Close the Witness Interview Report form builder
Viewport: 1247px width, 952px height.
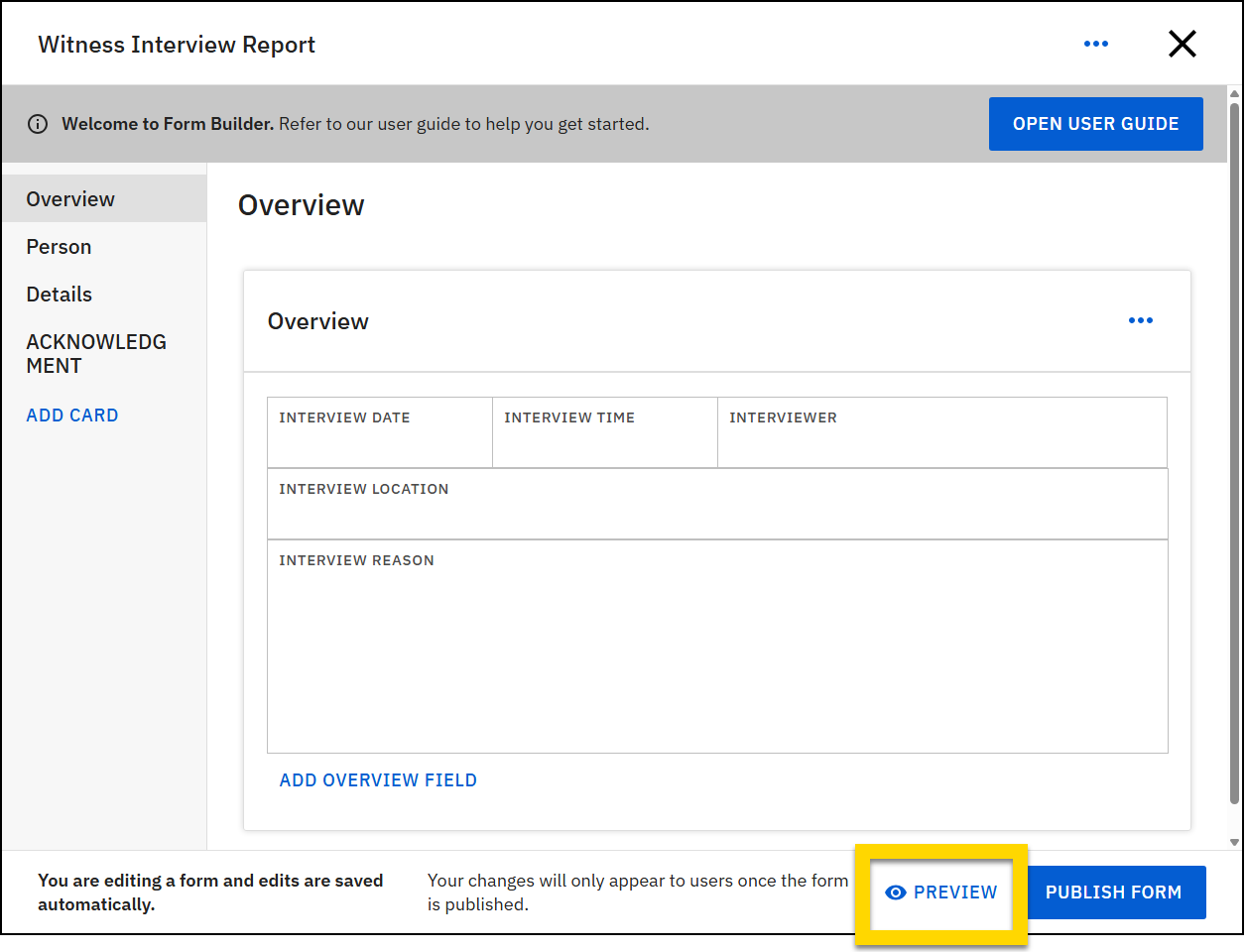(x=1183, y=43)
